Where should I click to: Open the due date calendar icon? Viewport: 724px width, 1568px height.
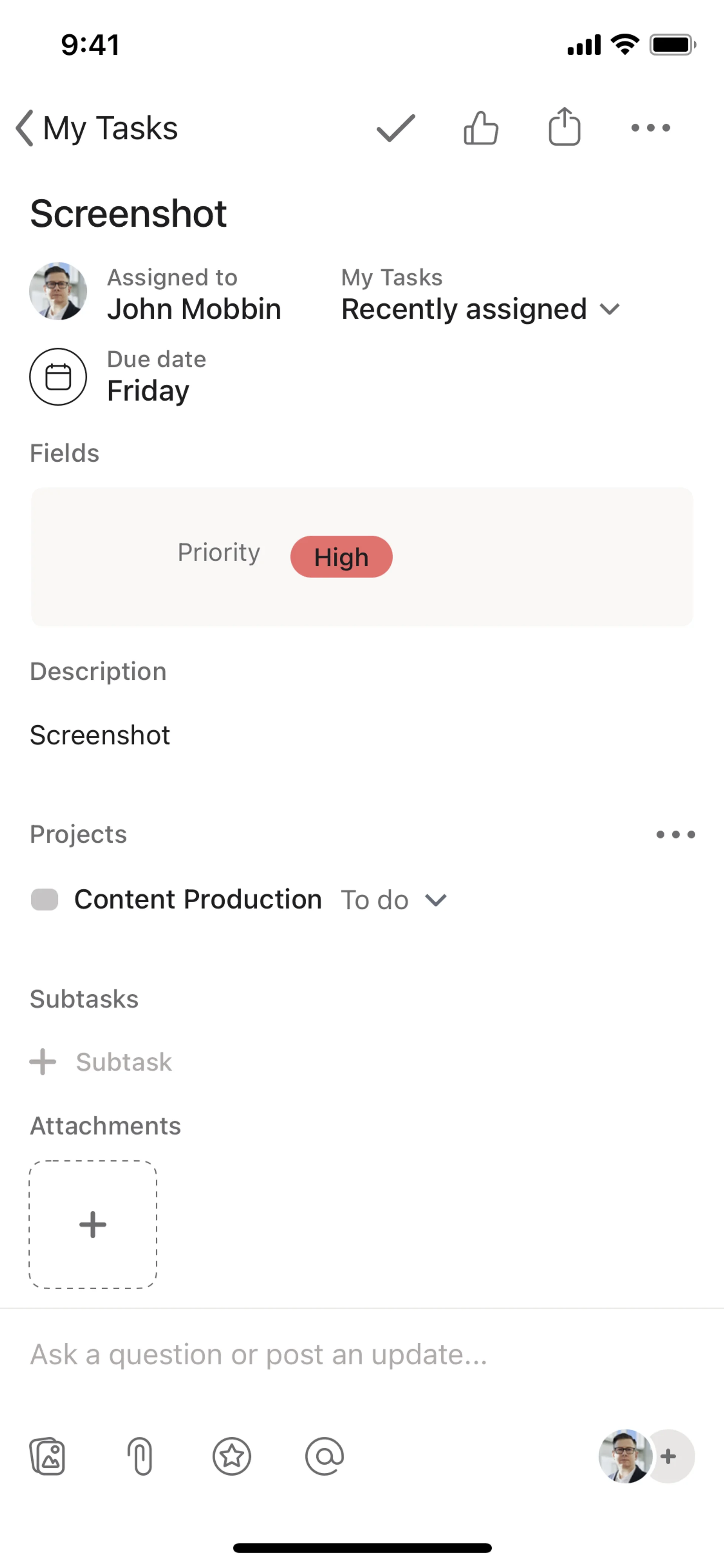click(58, 377)
